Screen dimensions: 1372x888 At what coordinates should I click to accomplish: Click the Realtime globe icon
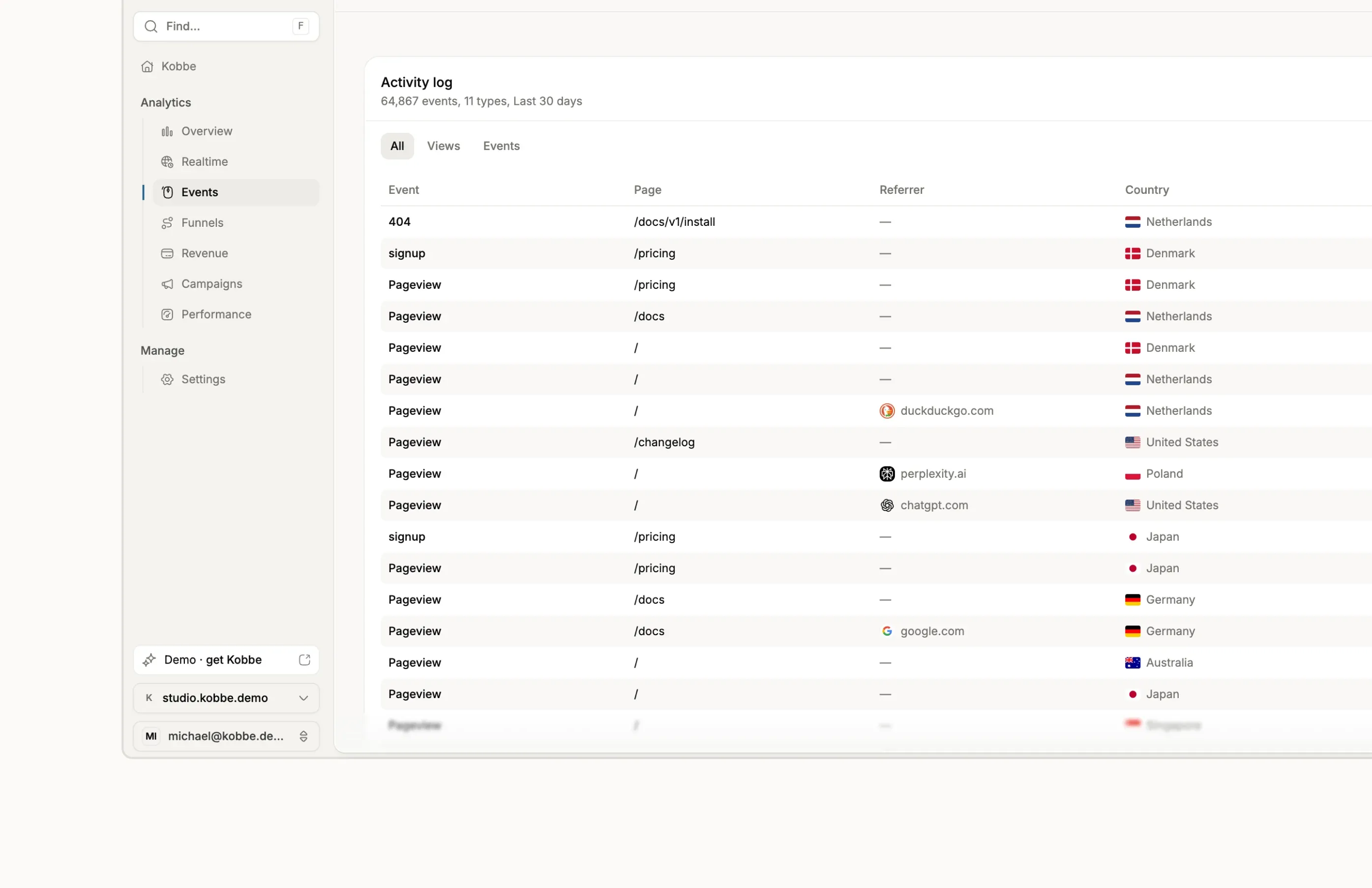(x=167, y=162)
